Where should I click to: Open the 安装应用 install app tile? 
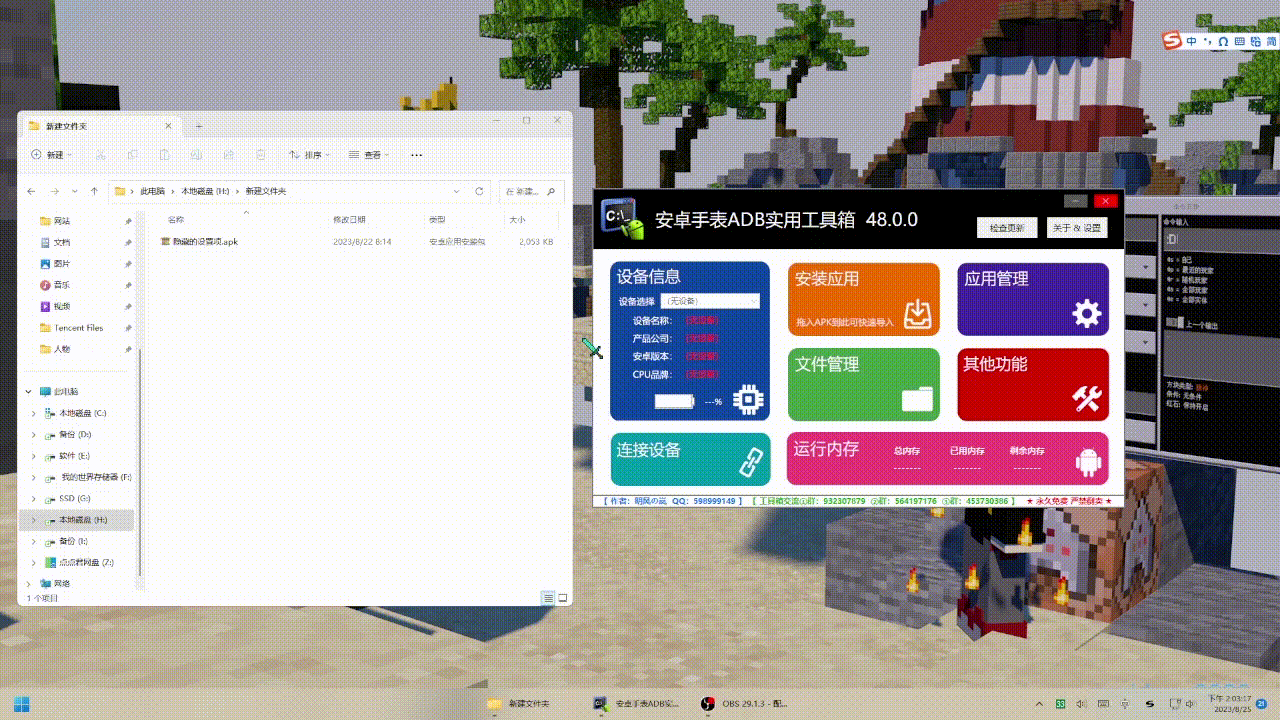tap(863, 298)
